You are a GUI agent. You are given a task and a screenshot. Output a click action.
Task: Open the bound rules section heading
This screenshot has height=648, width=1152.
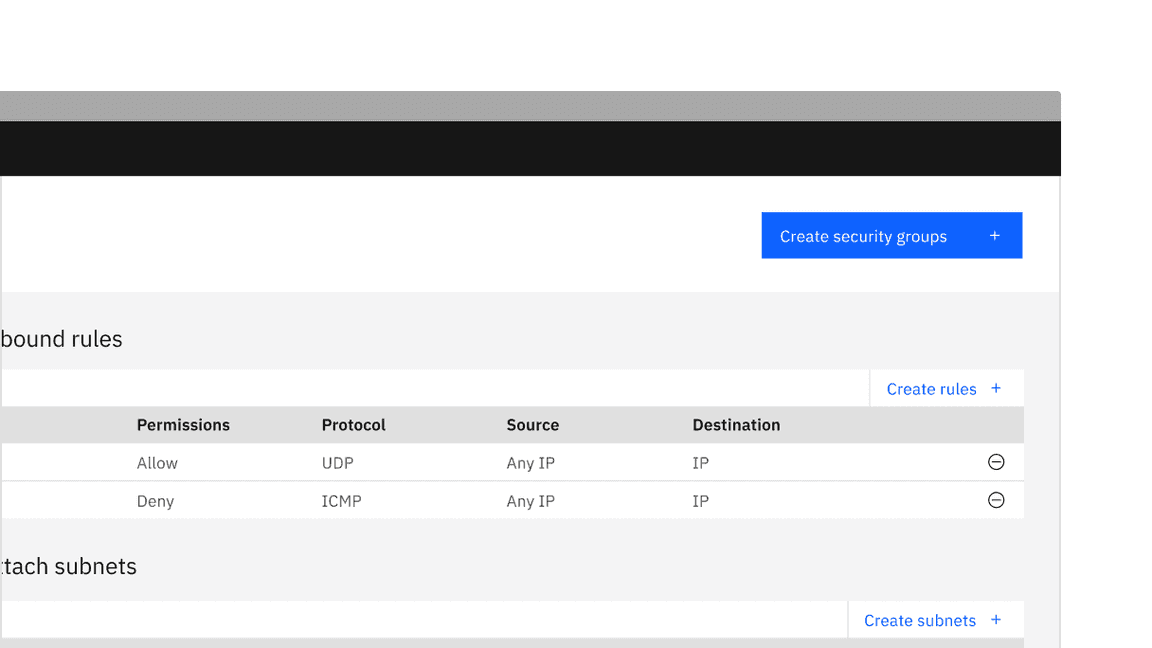61,338
